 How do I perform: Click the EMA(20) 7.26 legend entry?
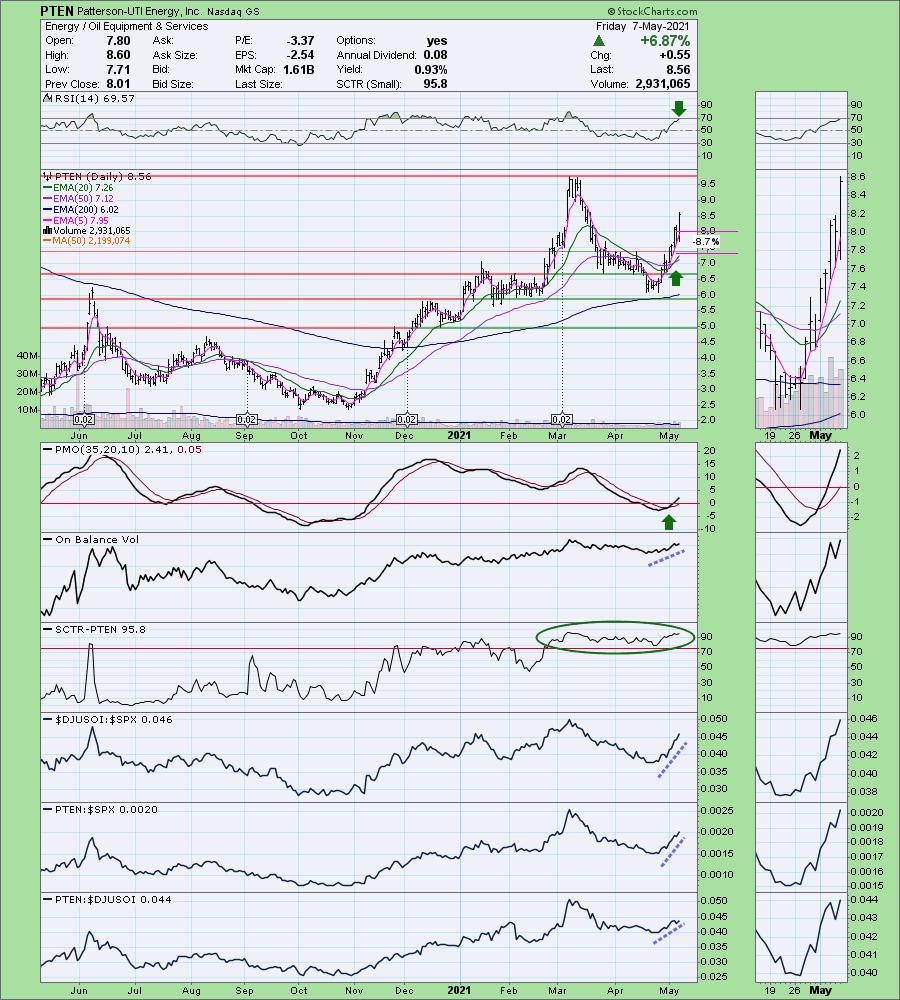pos(78,188)
